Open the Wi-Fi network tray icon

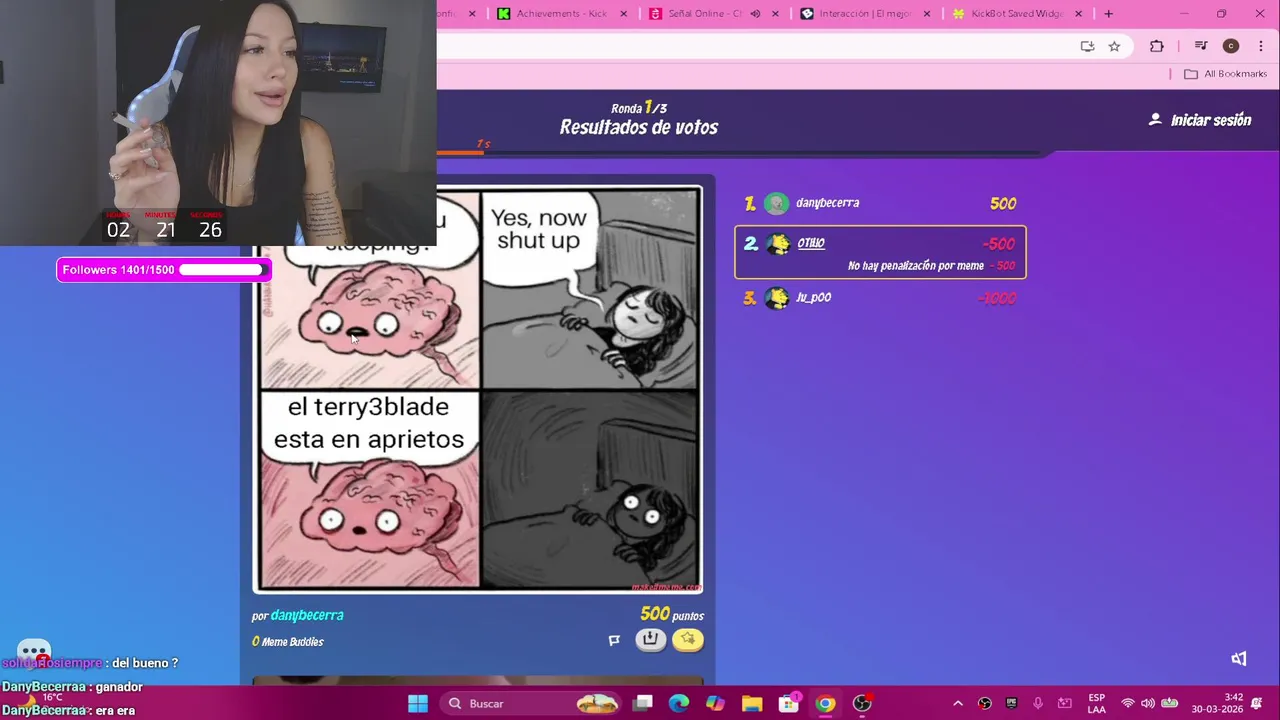pos(1128,703)
